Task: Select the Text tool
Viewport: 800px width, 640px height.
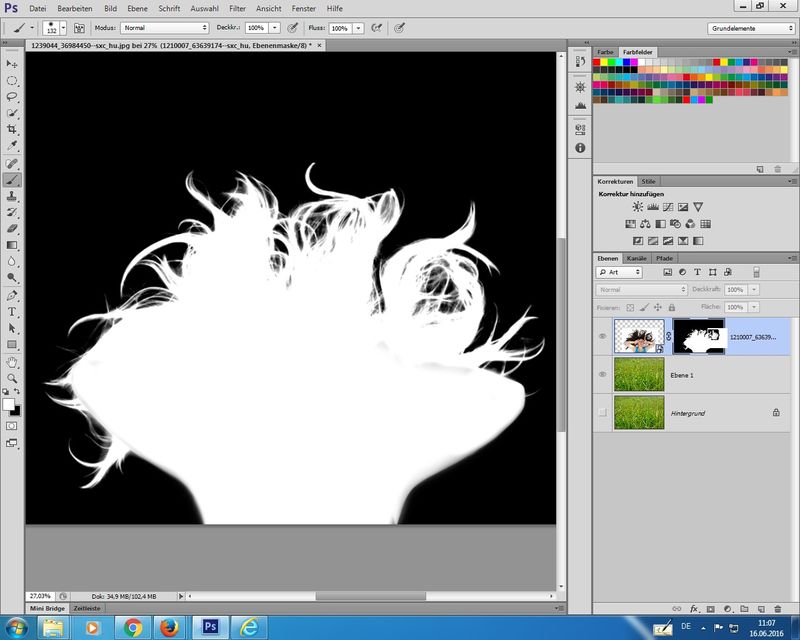Action: pyautogui.click(x=12, y=311)
